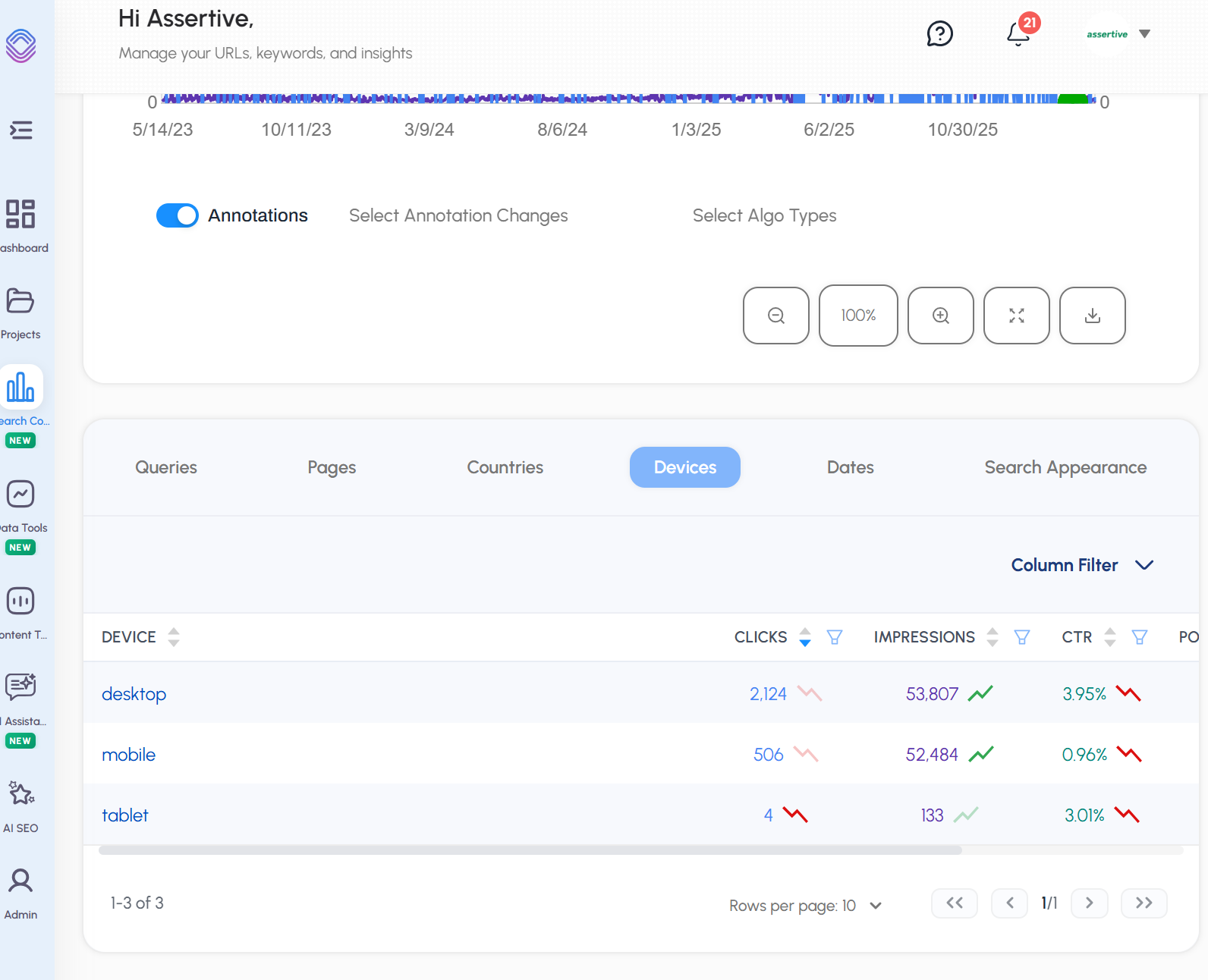The width and height of the screenshot is (1208, 980).
Task: Open the help chat icon
Action: [939, 34]
